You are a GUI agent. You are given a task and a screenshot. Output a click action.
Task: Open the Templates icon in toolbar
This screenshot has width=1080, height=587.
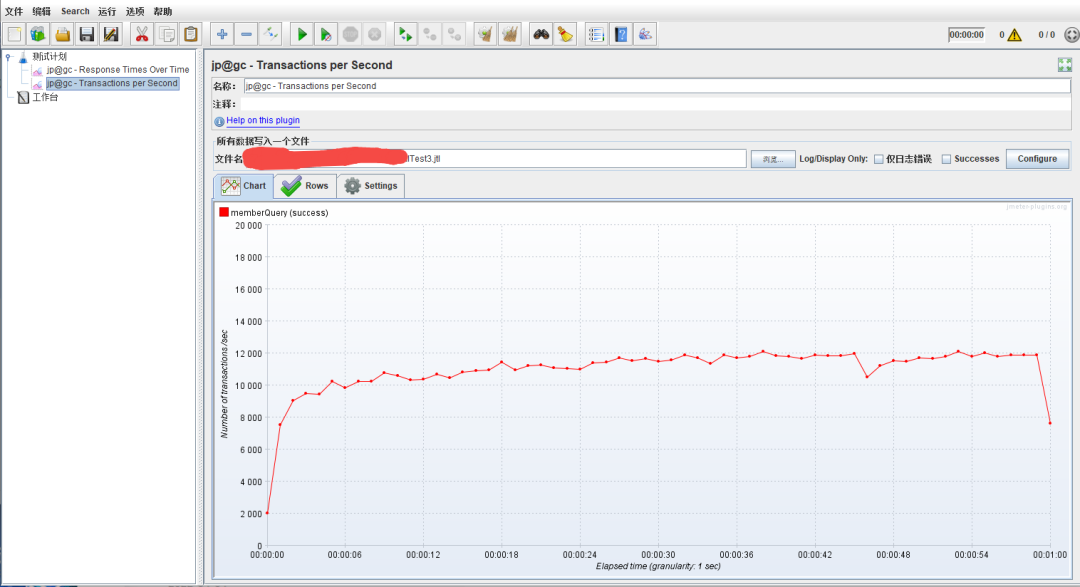pos(39,34)
